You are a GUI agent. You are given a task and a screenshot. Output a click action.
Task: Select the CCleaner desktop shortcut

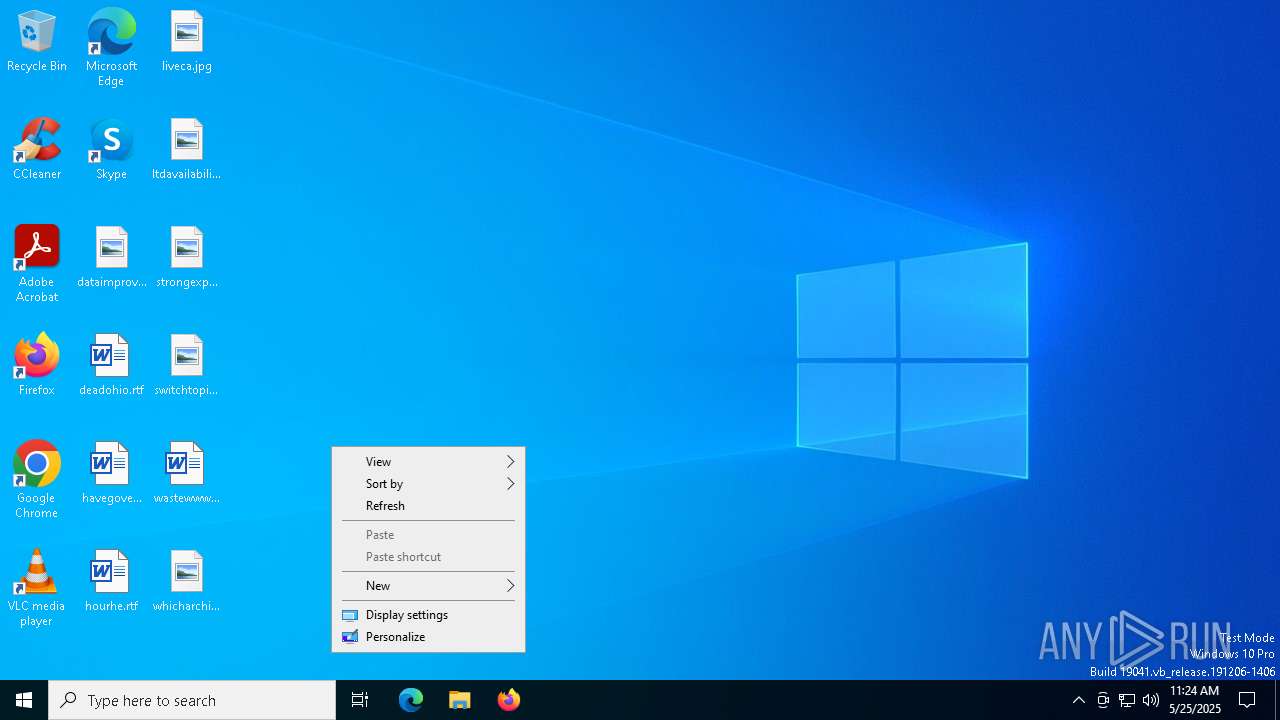[x=37, y=150]
